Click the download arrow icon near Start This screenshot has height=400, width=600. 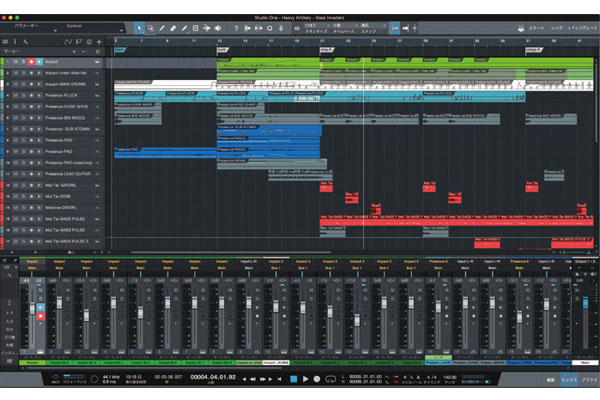(521, 28)
